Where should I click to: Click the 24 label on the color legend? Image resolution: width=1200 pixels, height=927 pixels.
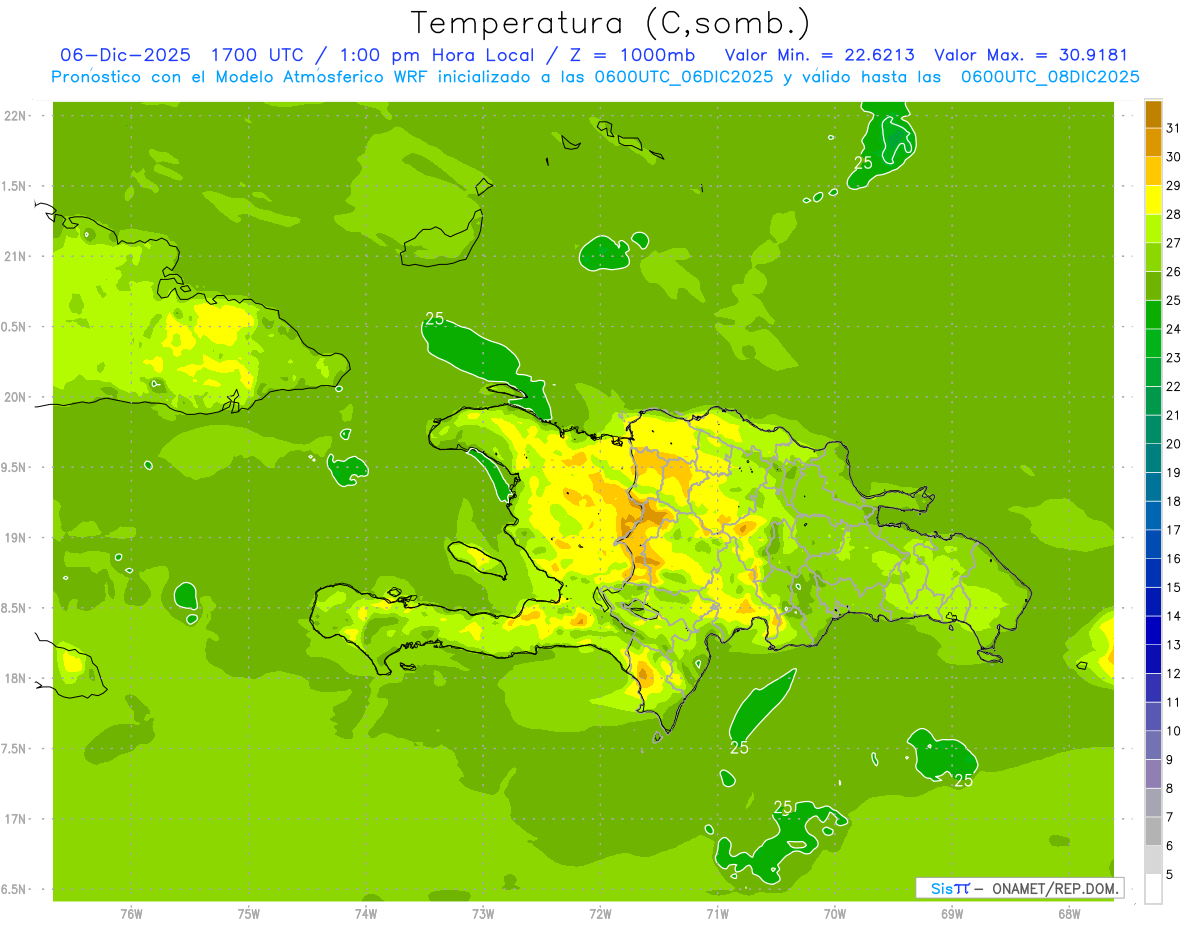(x=1173, y=329)
